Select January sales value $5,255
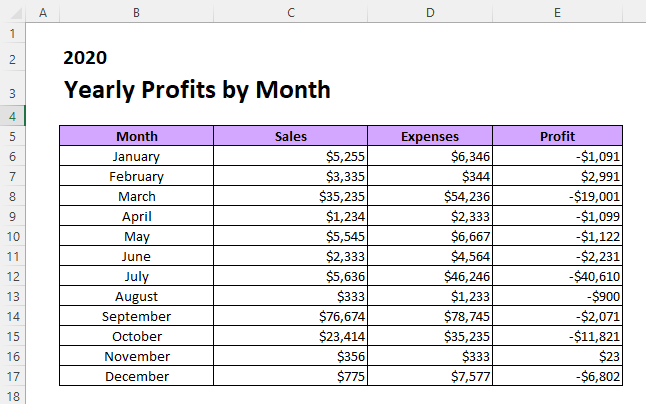Screen dimensions: 646x404 [290, 156]
